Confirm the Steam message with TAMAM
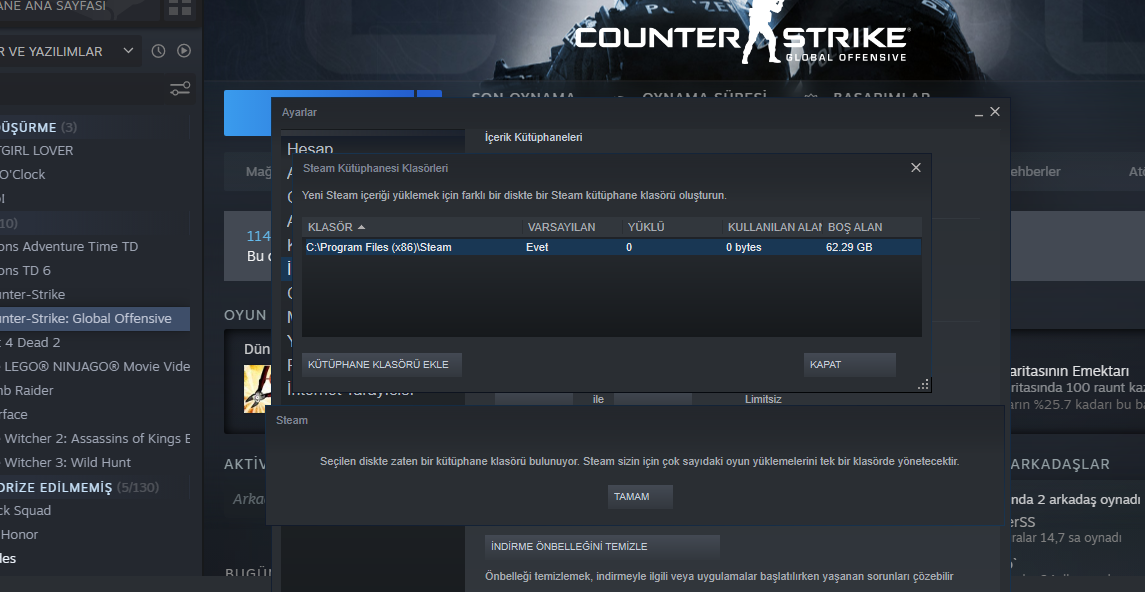 coord(640,496)
